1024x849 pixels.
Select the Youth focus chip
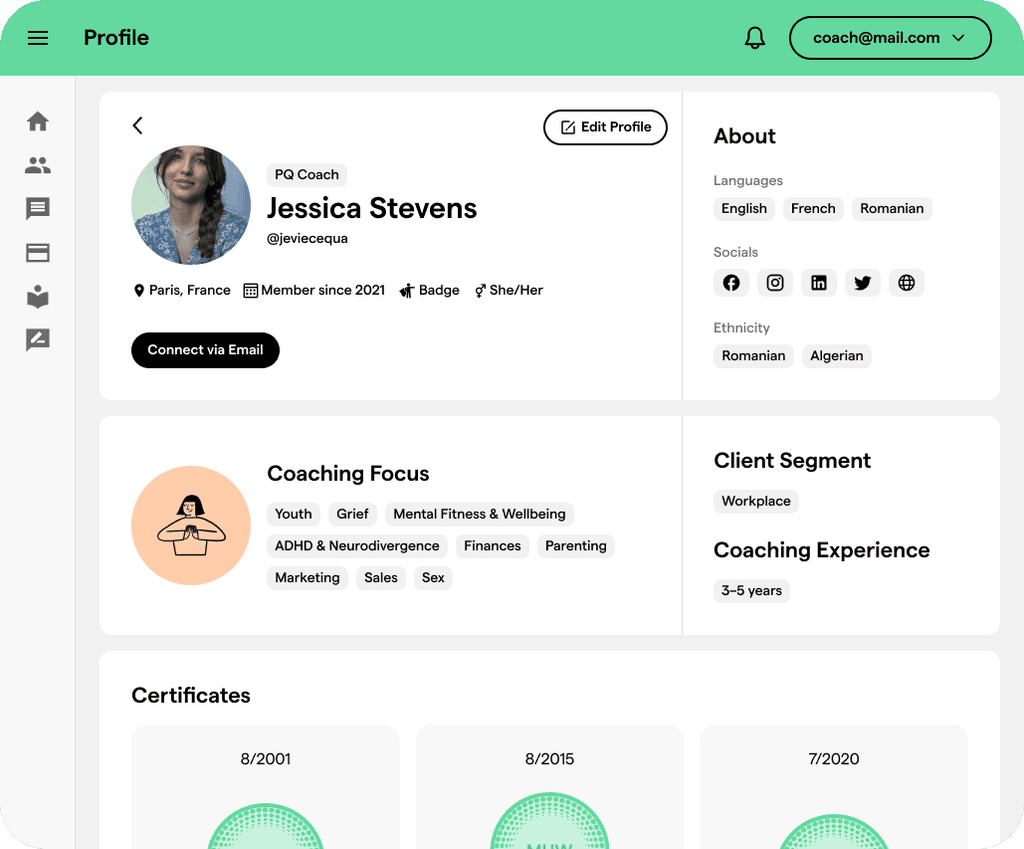(293, 514)
